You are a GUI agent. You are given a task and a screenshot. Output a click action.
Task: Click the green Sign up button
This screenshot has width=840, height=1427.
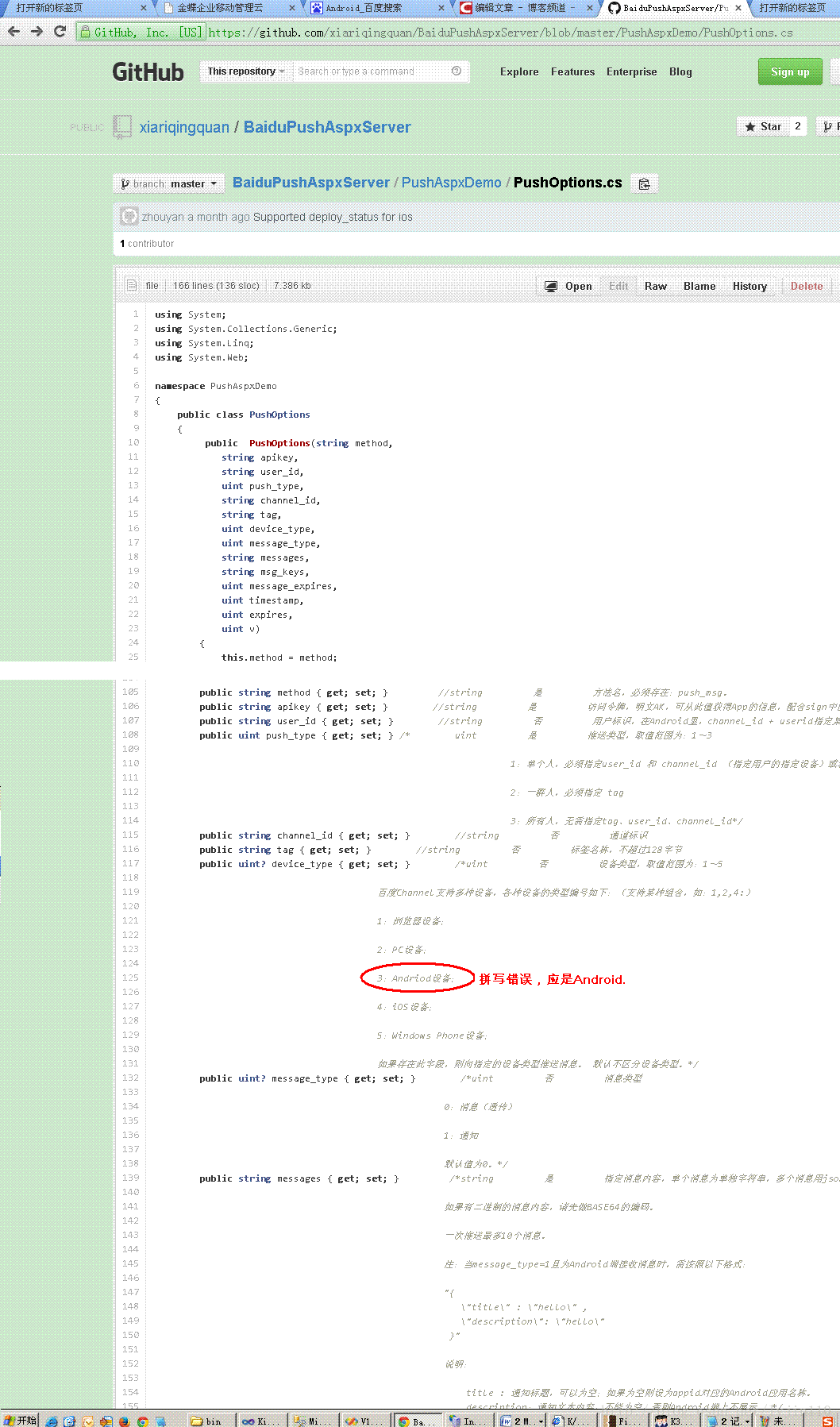[x=790, y=71]
